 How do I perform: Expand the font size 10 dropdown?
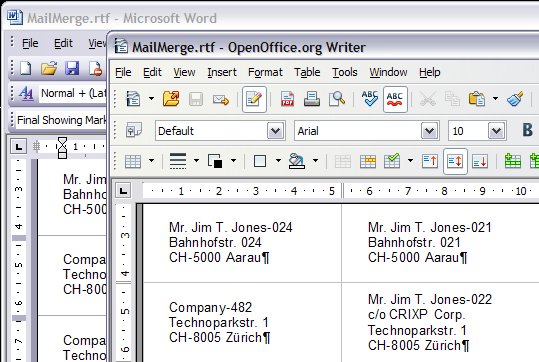496,131
